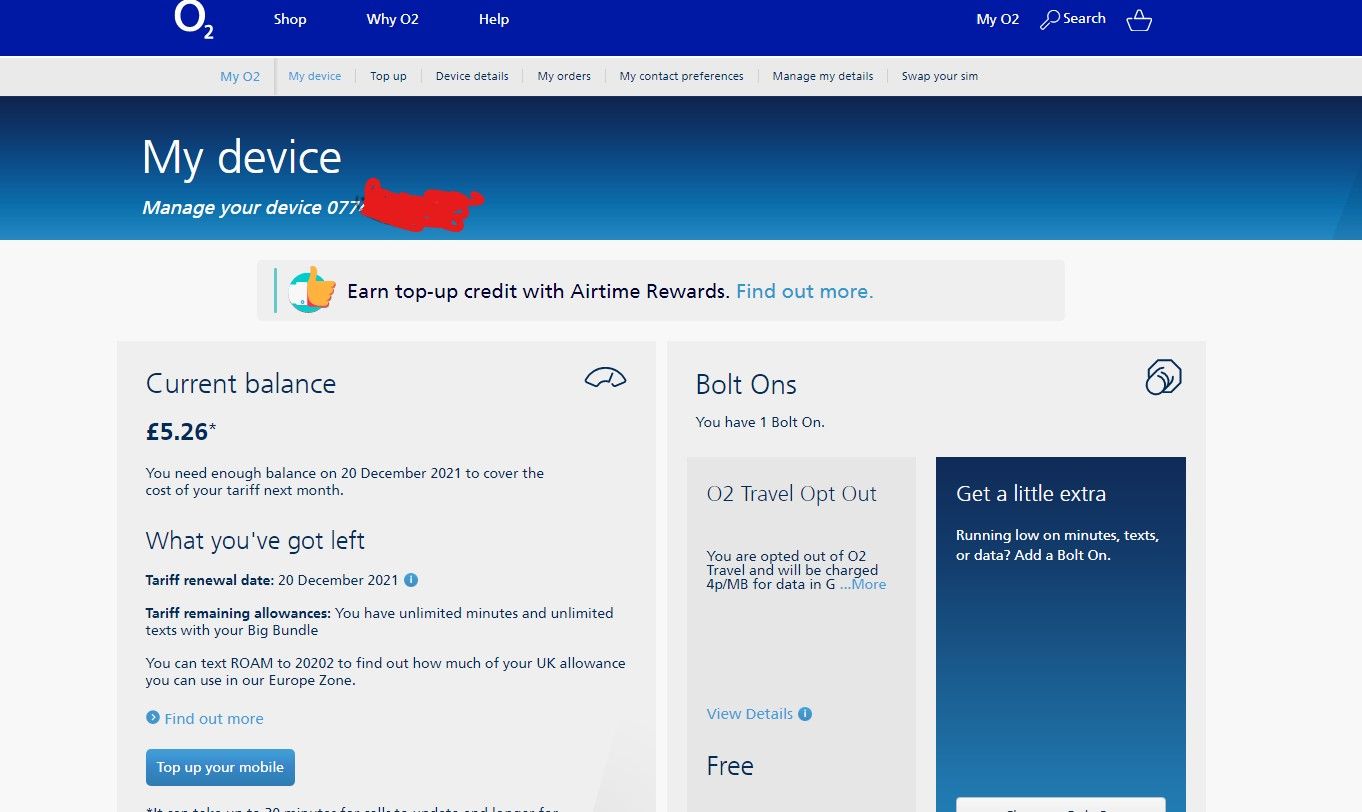Open the Shop menu

(289, 18)
